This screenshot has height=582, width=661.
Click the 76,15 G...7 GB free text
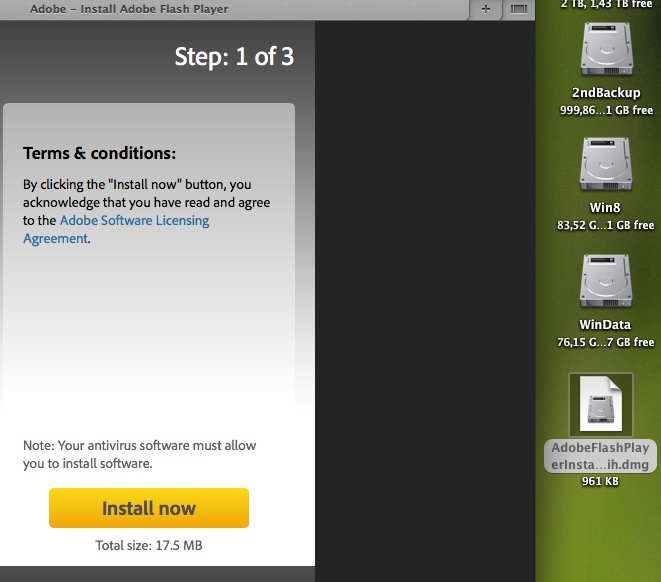(x=605, y=342)
